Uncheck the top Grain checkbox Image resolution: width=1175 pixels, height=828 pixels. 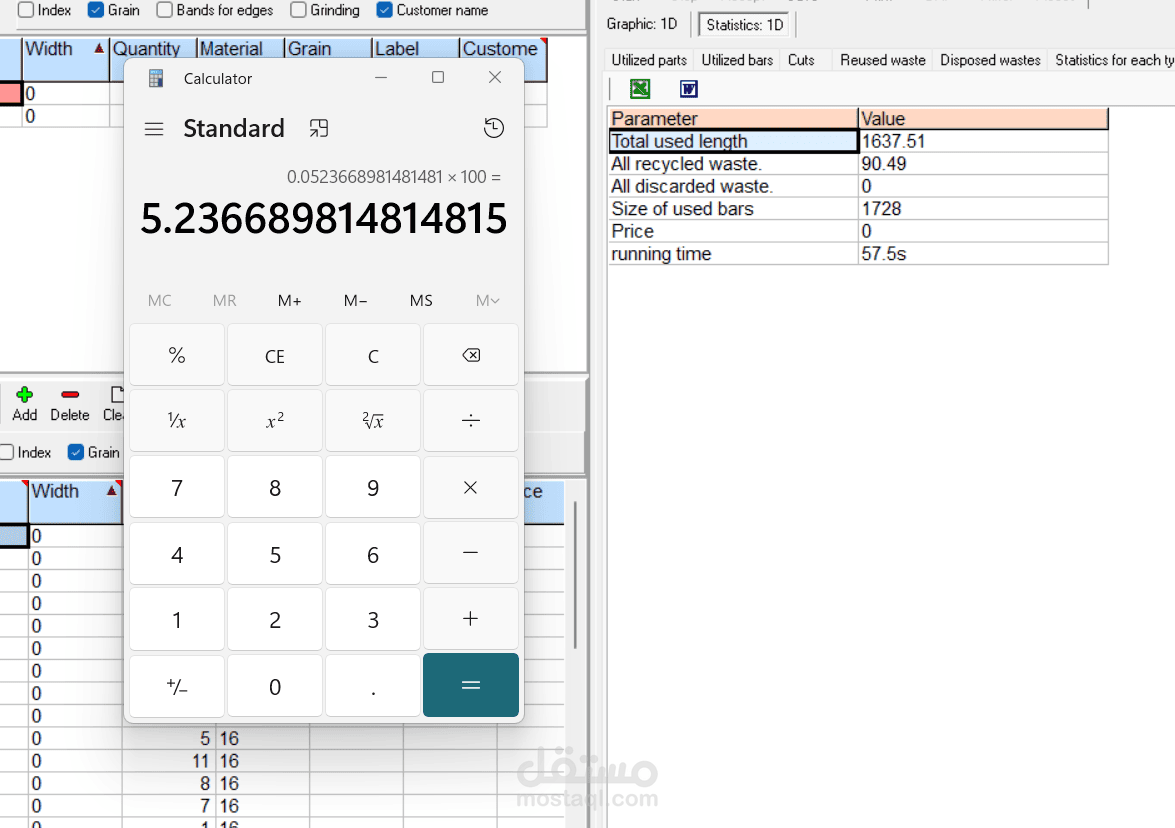tap(95, 10)
